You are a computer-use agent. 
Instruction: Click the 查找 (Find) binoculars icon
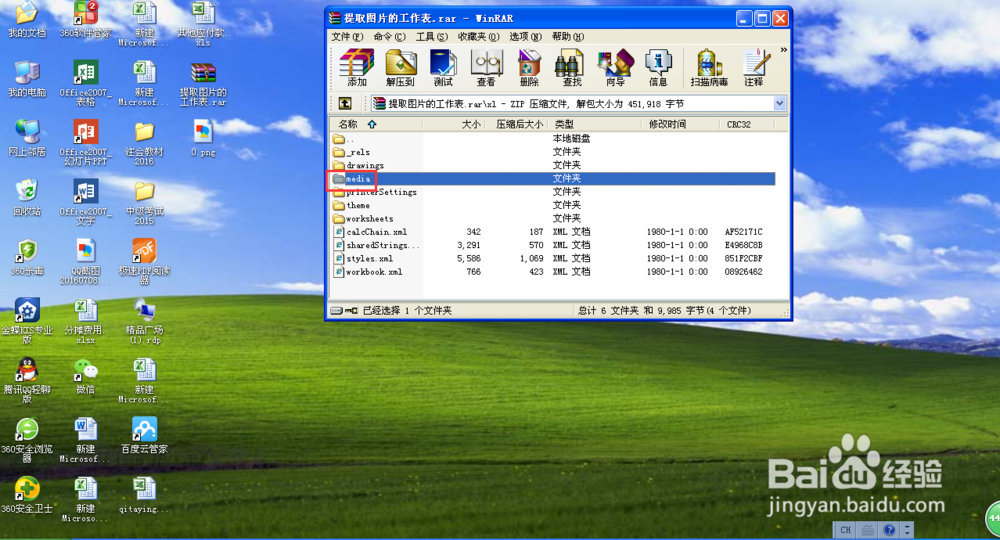[571, 68]
